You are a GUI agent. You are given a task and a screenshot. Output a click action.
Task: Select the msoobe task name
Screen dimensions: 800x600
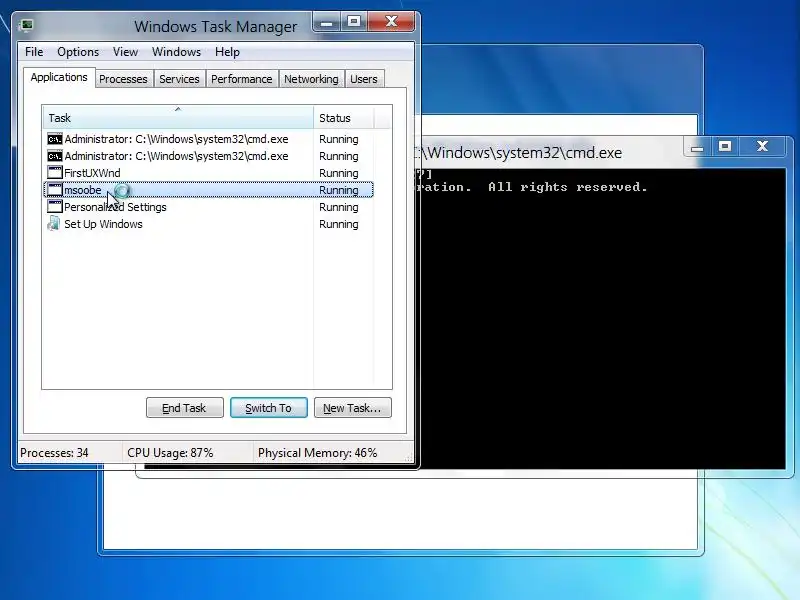(83, 190)
